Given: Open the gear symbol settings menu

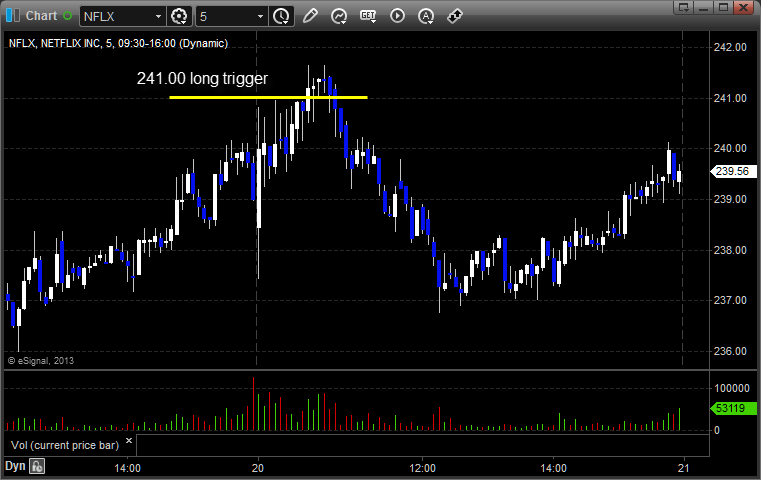Looking at the screenshot, I should 179,17.
